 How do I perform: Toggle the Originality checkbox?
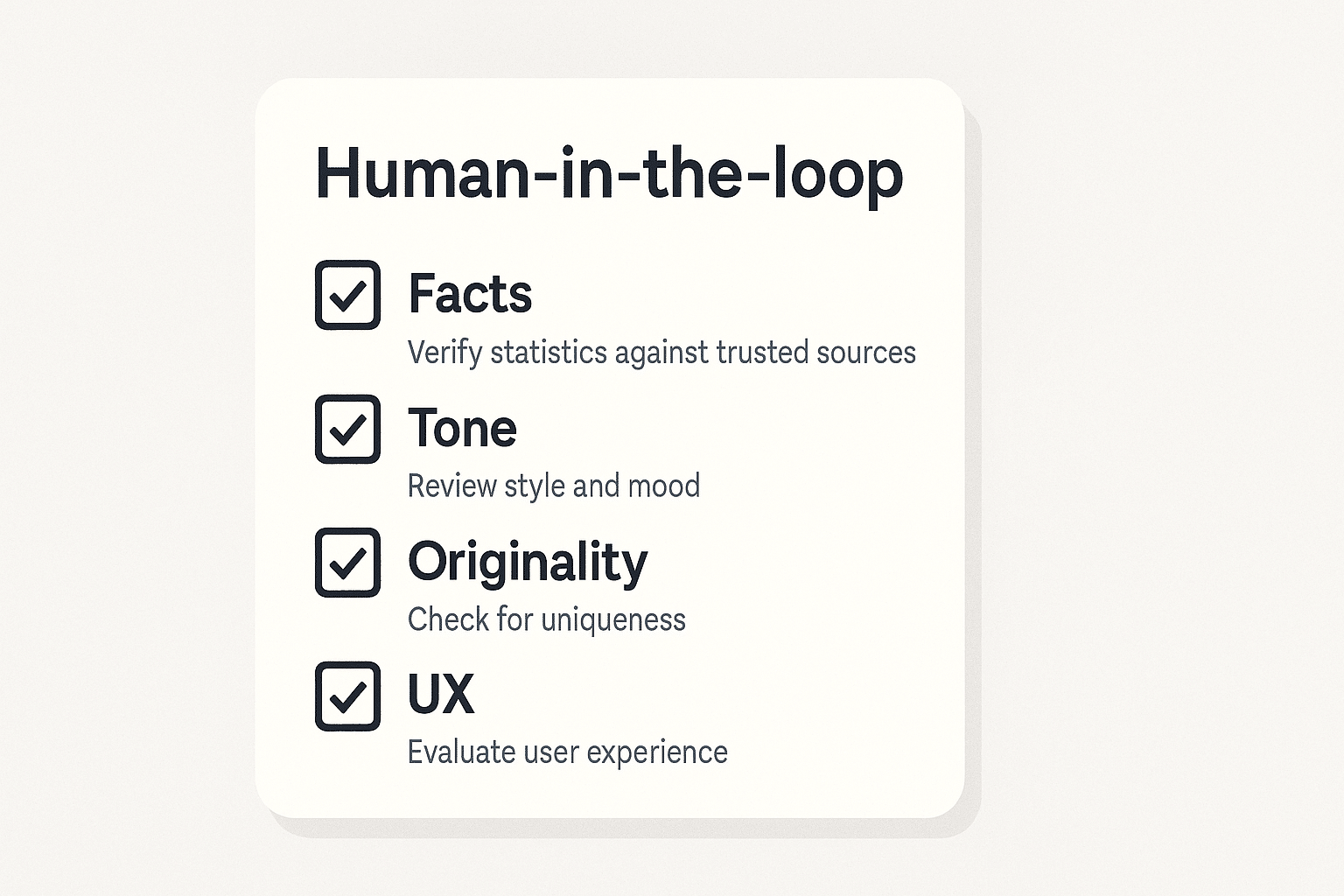(x=347, y=563)
